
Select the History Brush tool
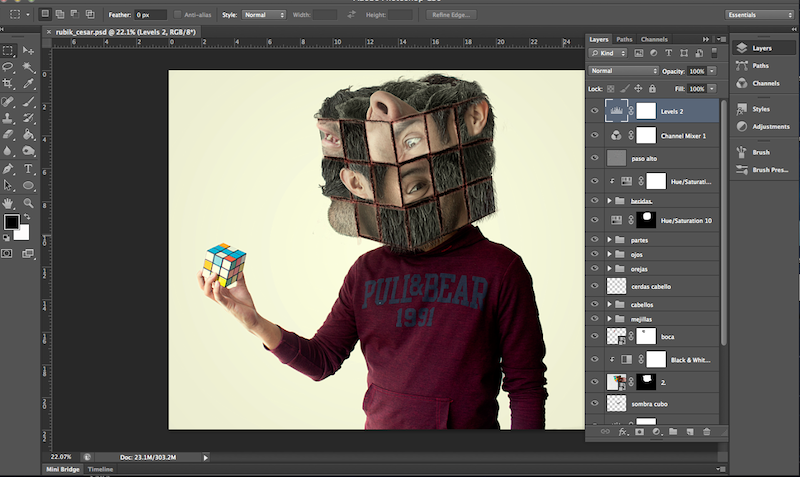click(29, 118)
